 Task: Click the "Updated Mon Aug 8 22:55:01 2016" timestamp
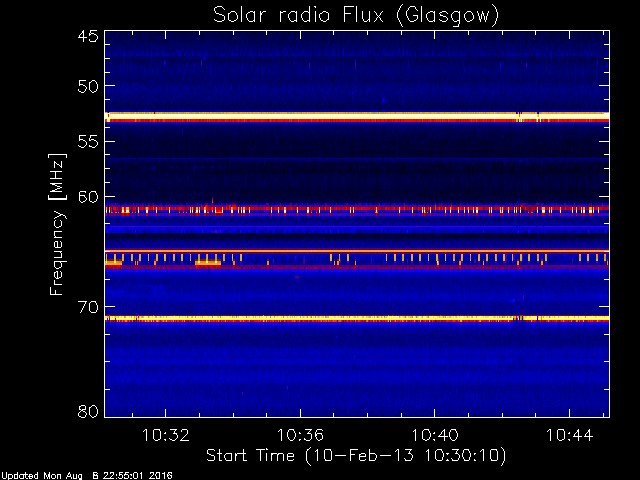(87, 476)
